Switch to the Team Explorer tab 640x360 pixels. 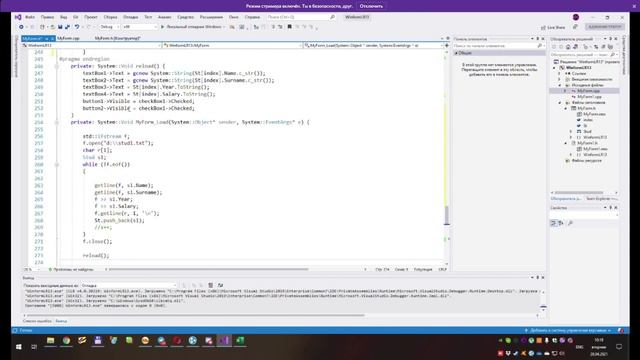(601, 199)
